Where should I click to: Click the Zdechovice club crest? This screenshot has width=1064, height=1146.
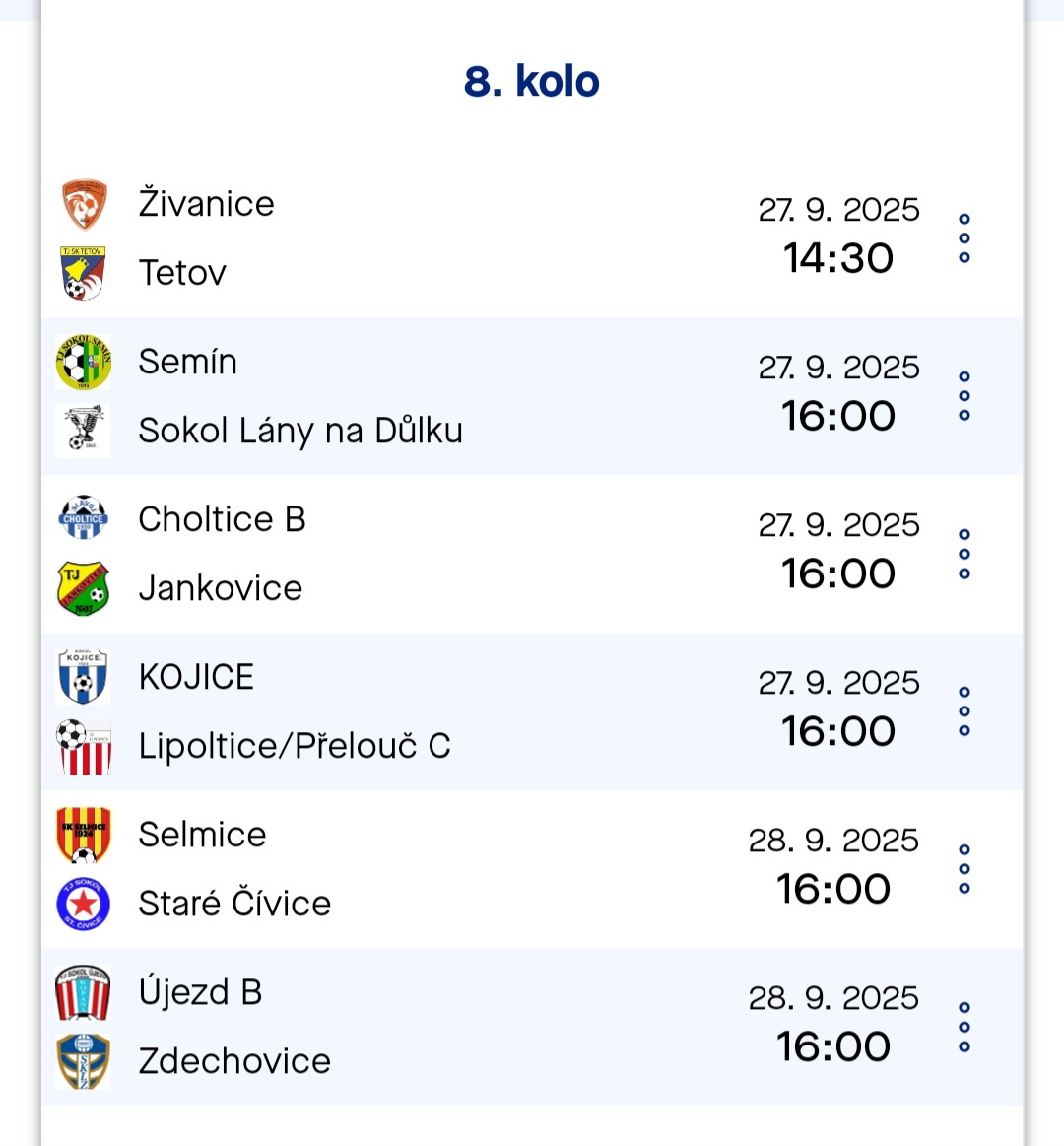pos(84,1061)
